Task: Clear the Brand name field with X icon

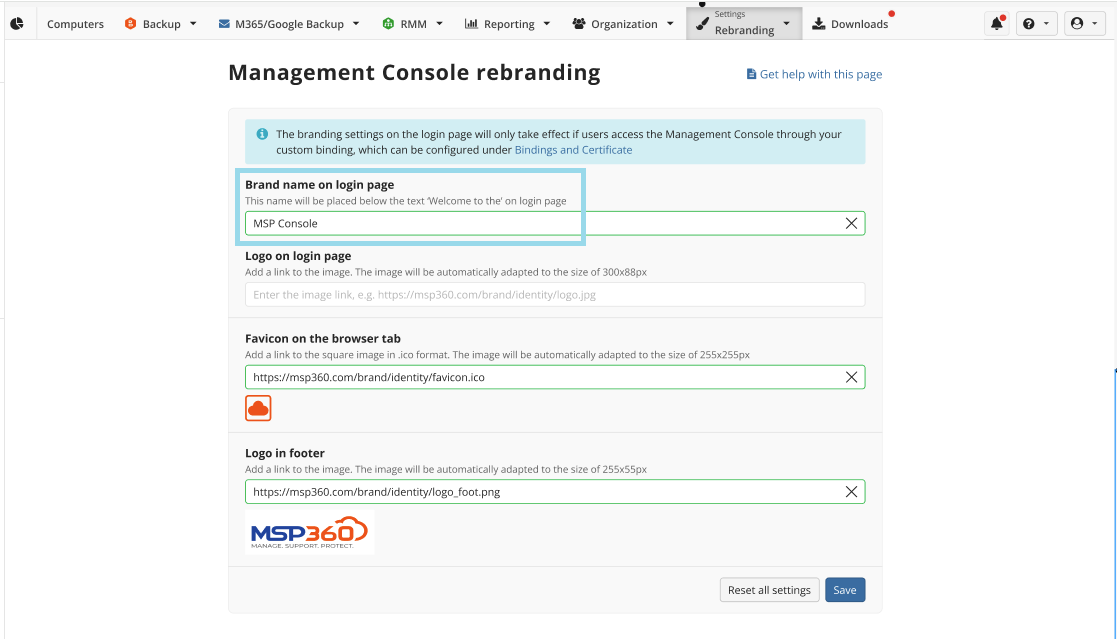Action: (851, 223)
